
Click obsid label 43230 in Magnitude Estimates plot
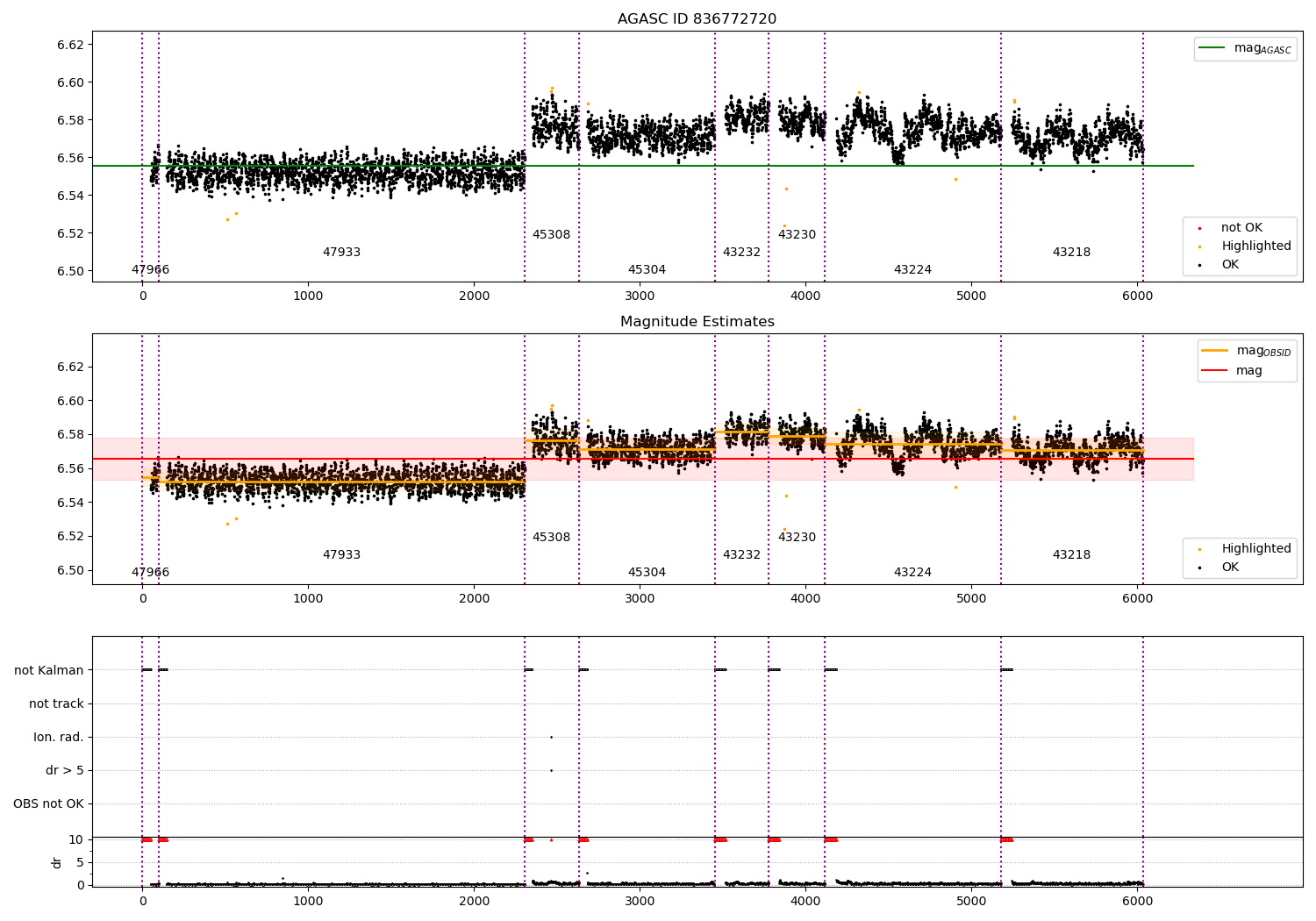(x=797, y=538)
